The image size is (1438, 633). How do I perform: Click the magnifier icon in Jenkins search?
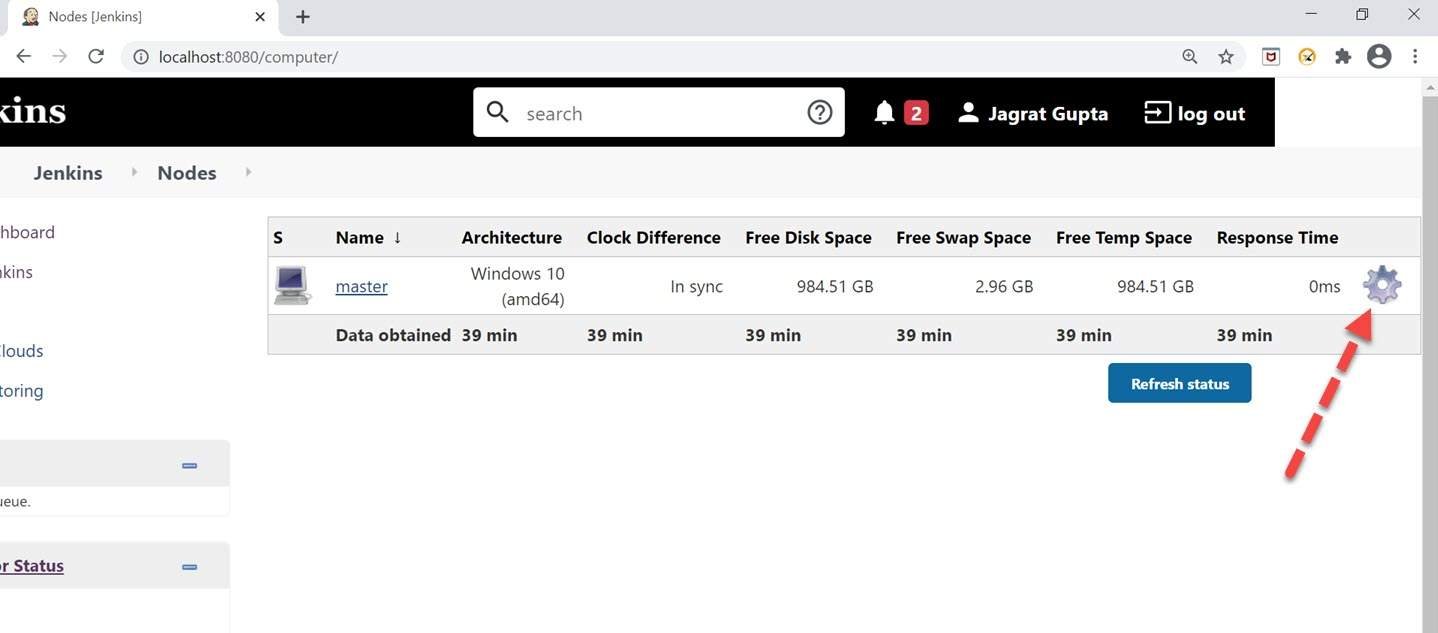click(x=498, y=112)
